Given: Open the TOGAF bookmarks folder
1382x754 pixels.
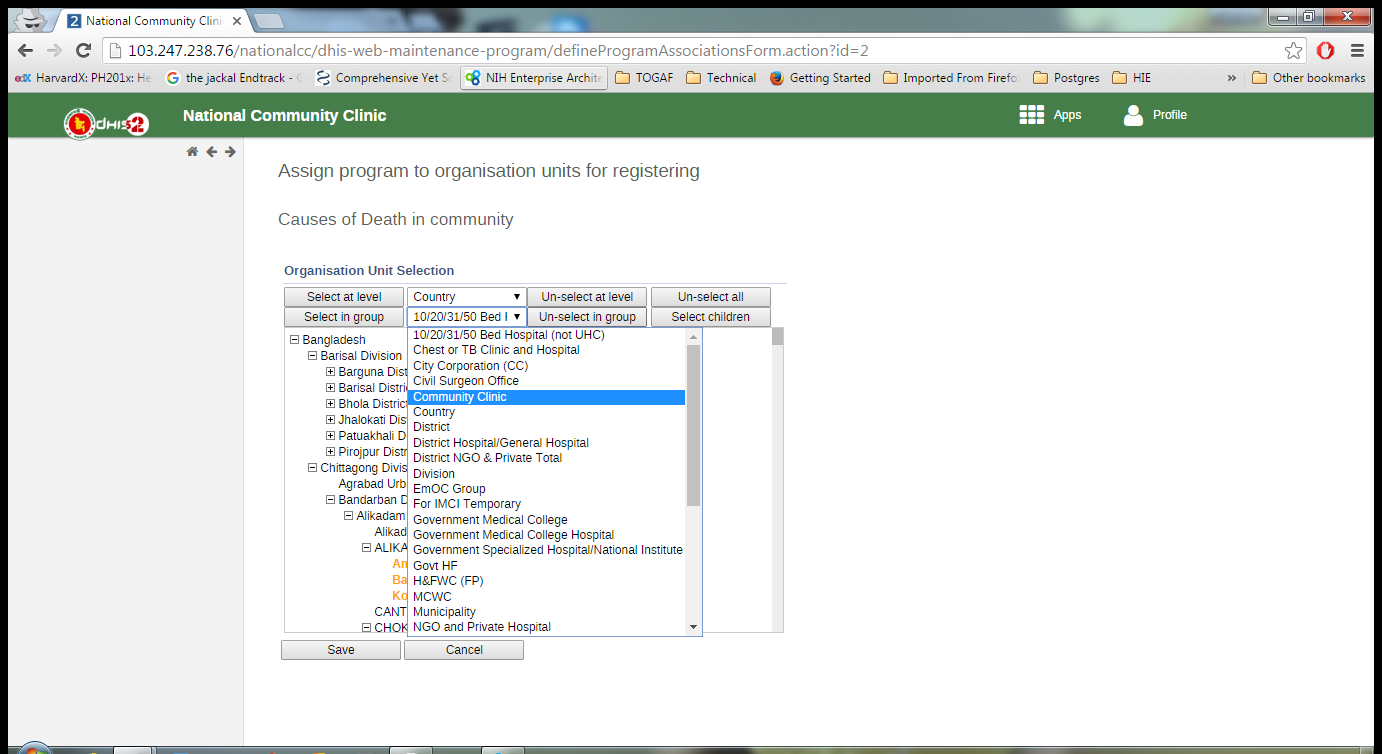Looking at the screenshot, I should (646, 78).
